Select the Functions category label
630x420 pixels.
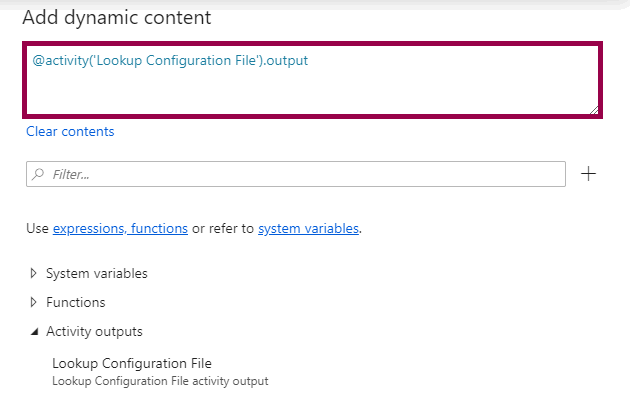tap(75, 302)
